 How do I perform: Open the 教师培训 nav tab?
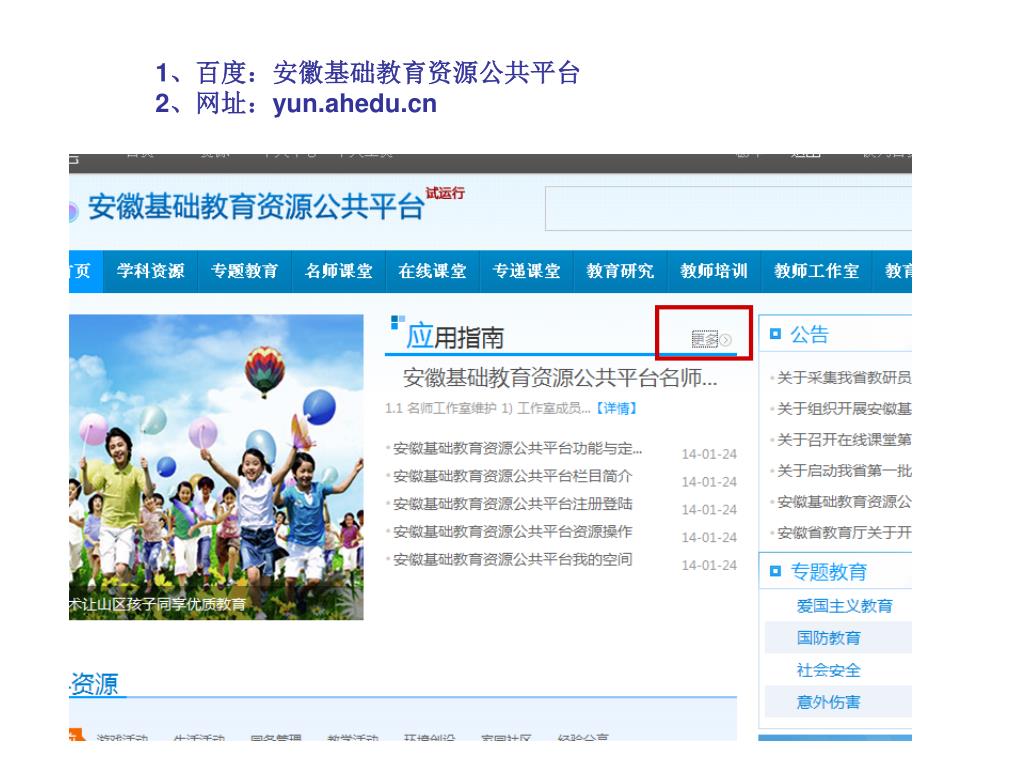pyautogui.click(x=714, y=271)
